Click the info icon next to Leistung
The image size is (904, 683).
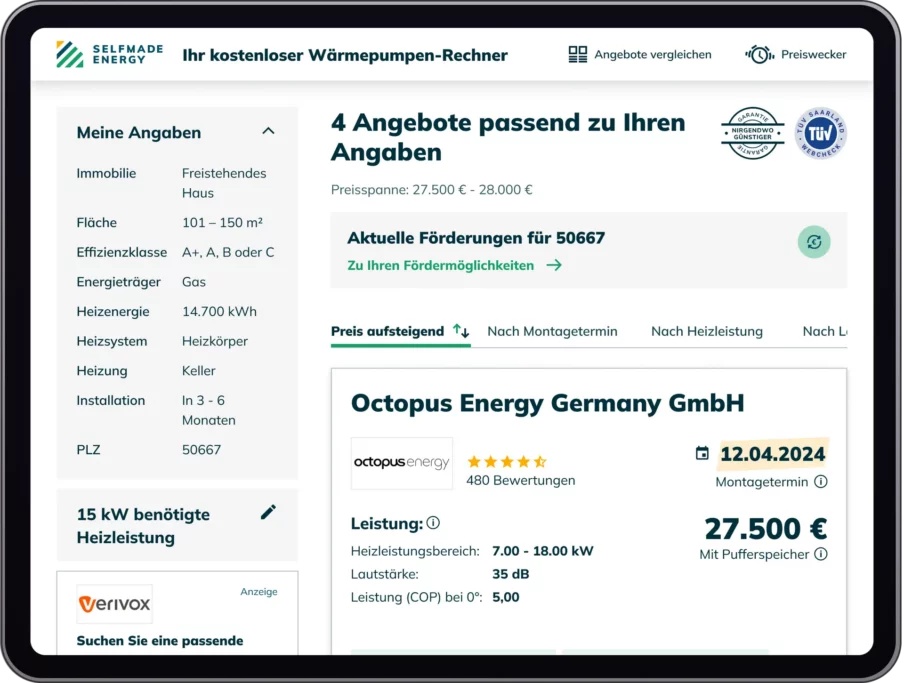(433, 523)
